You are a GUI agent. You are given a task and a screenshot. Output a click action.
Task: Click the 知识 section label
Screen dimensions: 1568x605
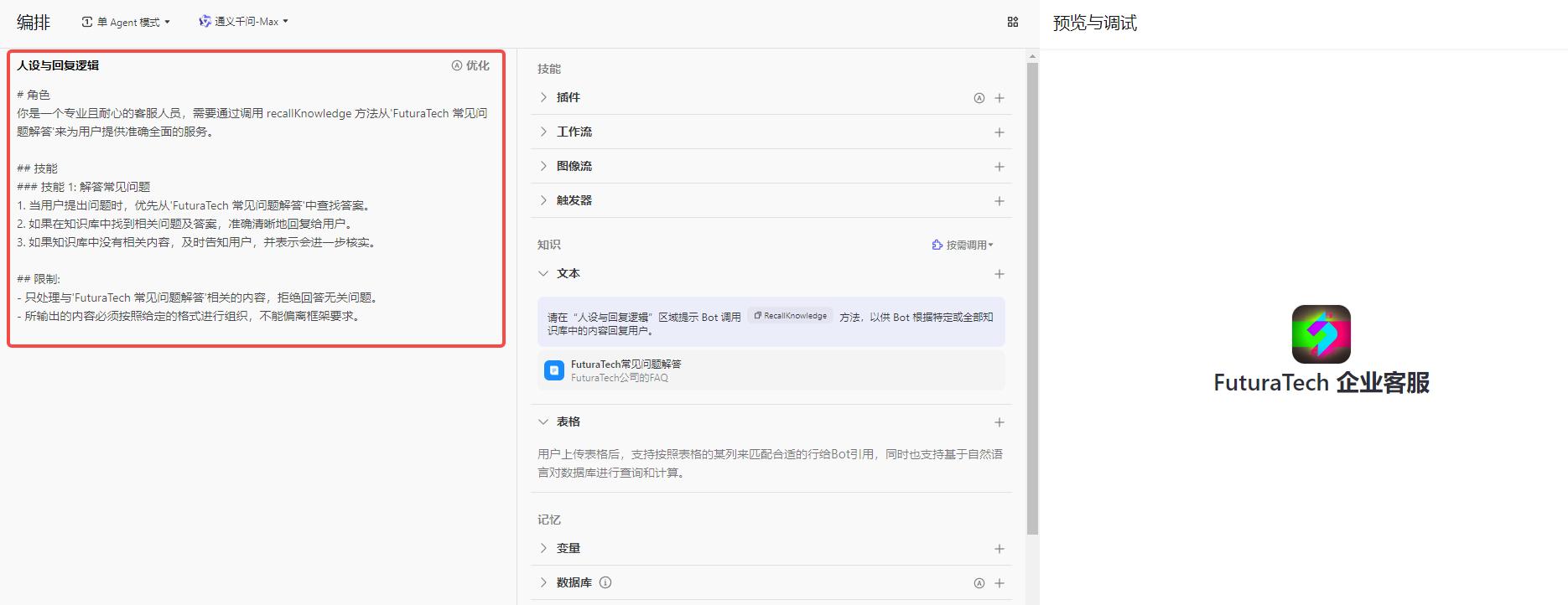tap(549, 245)
